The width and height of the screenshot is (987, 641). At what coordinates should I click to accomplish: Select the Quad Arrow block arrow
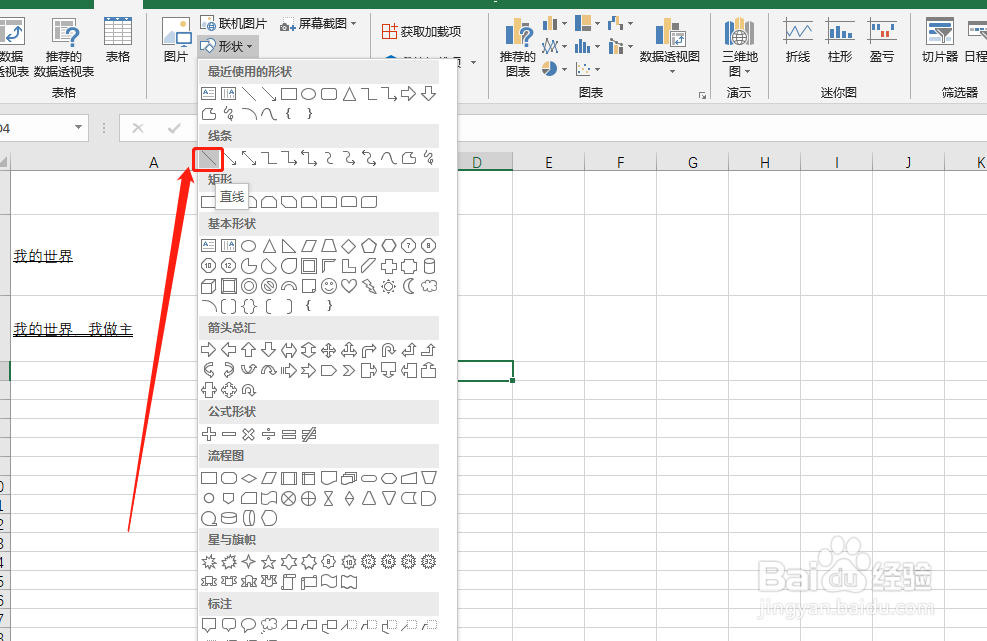pyautogui.click(x=329, y=349)
